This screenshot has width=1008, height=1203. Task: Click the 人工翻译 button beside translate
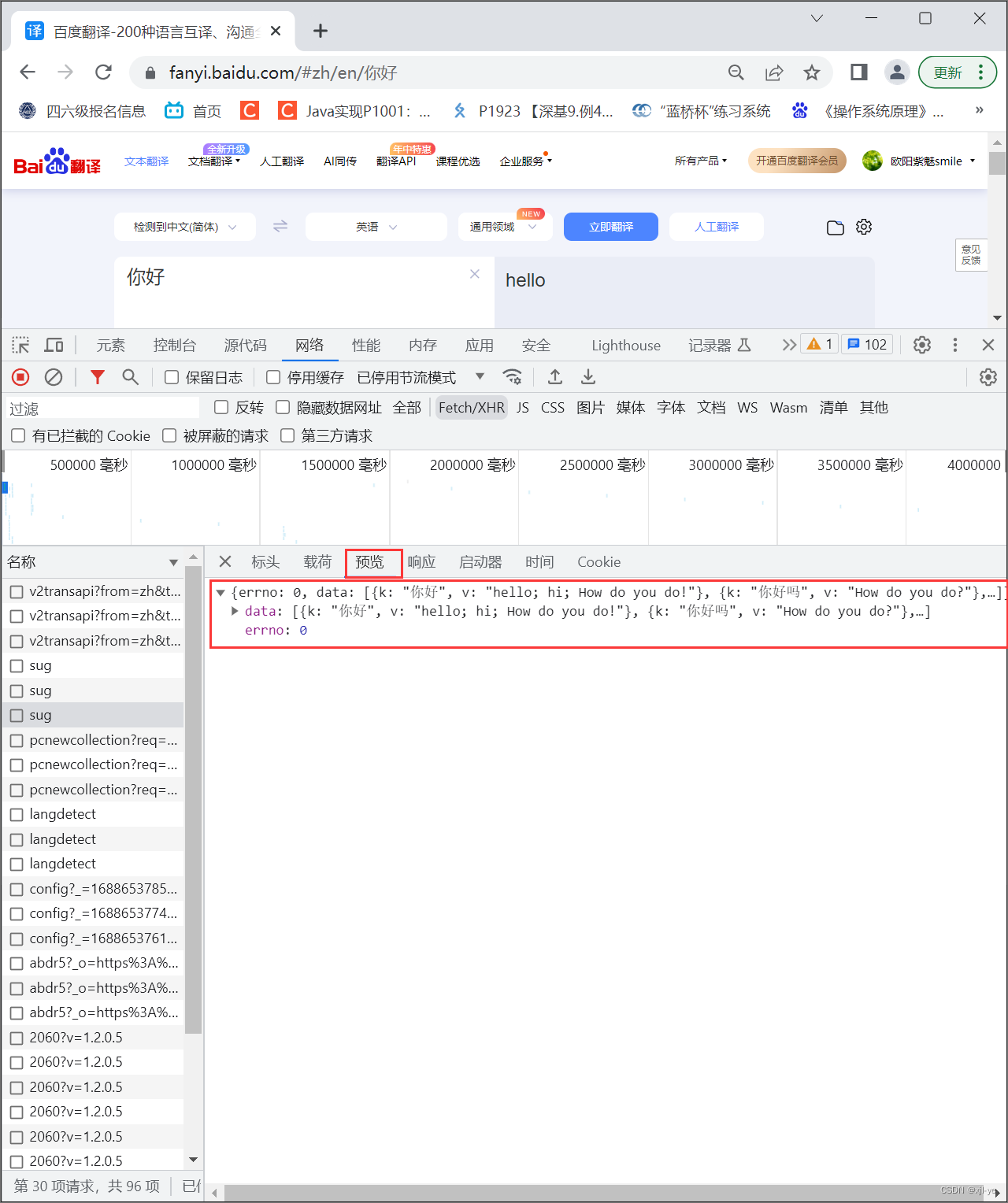[x=717, y=227]
